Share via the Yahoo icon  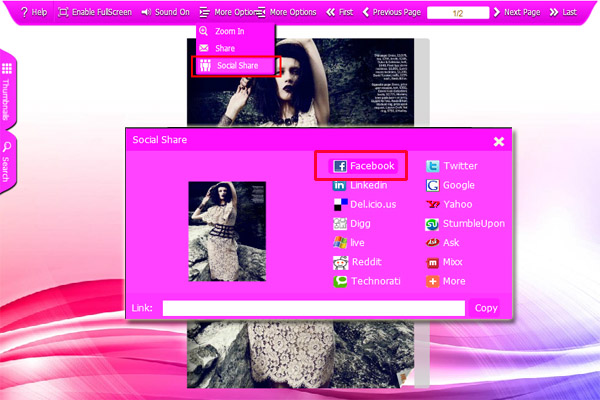[x=432, y=204]
